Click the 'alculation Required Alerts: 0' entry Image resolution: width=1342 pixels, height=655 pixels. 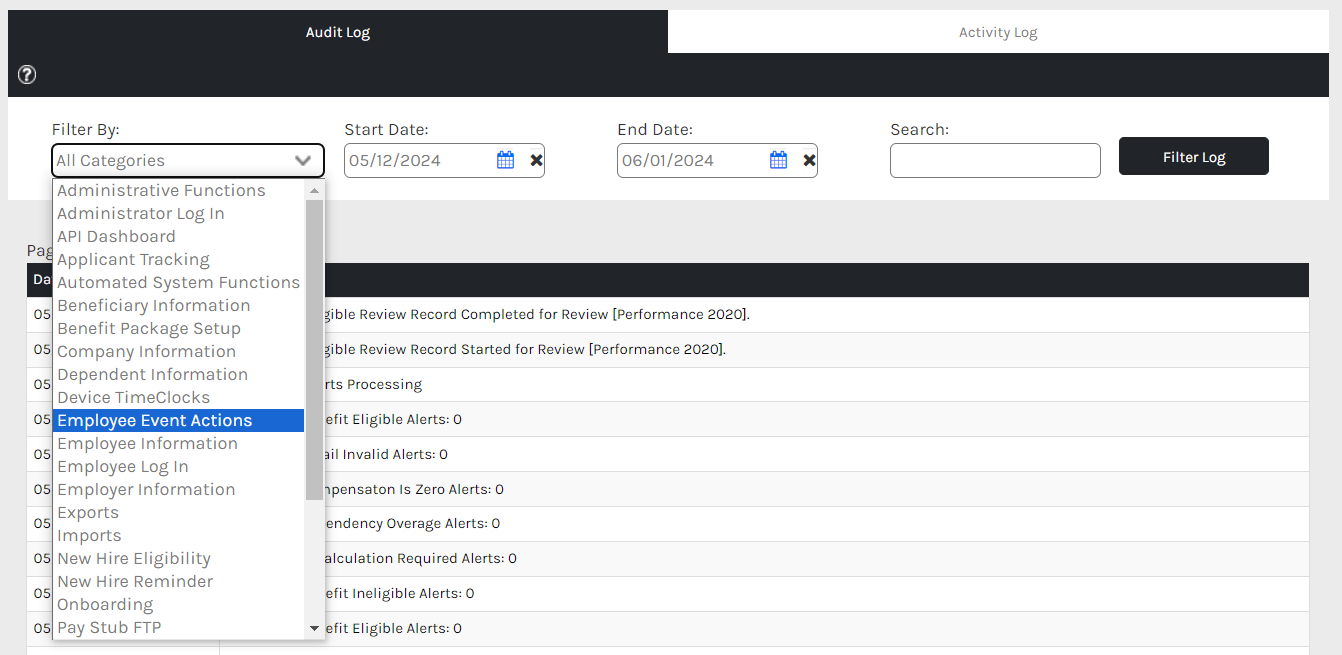pos(668,559)
